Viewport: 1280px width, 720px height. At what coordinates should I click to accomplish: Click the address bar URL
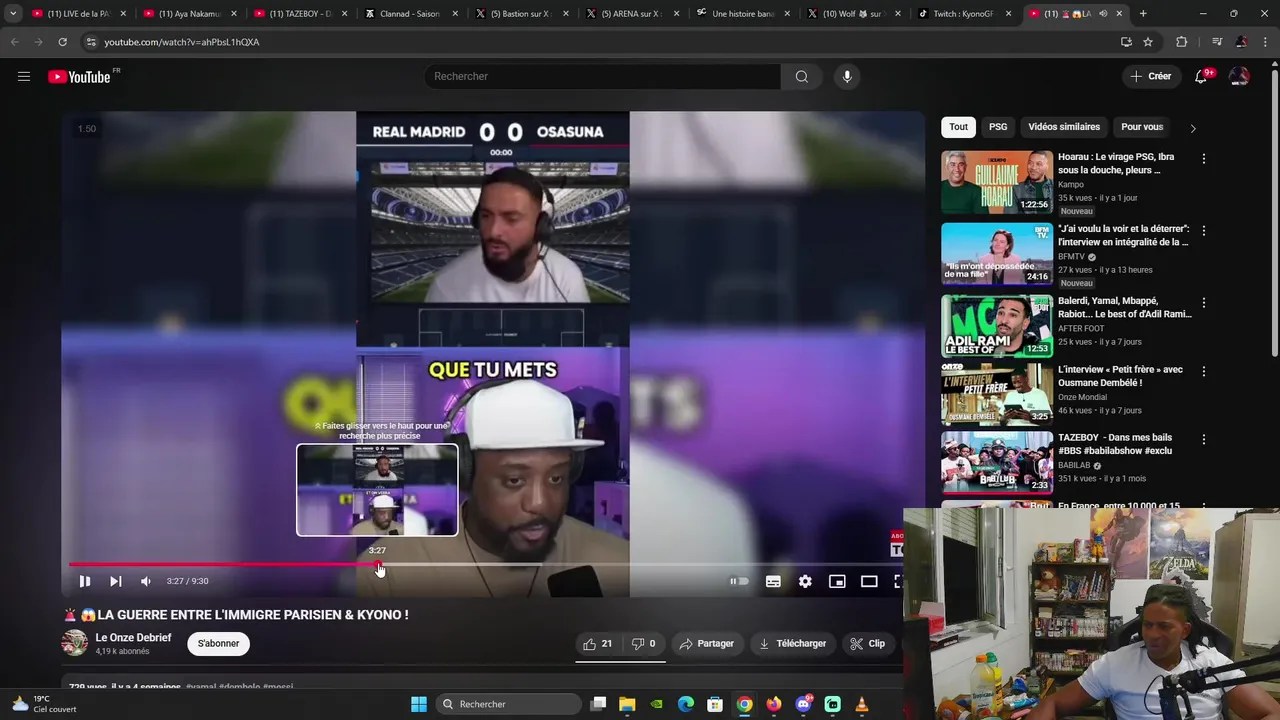point(182,42)
